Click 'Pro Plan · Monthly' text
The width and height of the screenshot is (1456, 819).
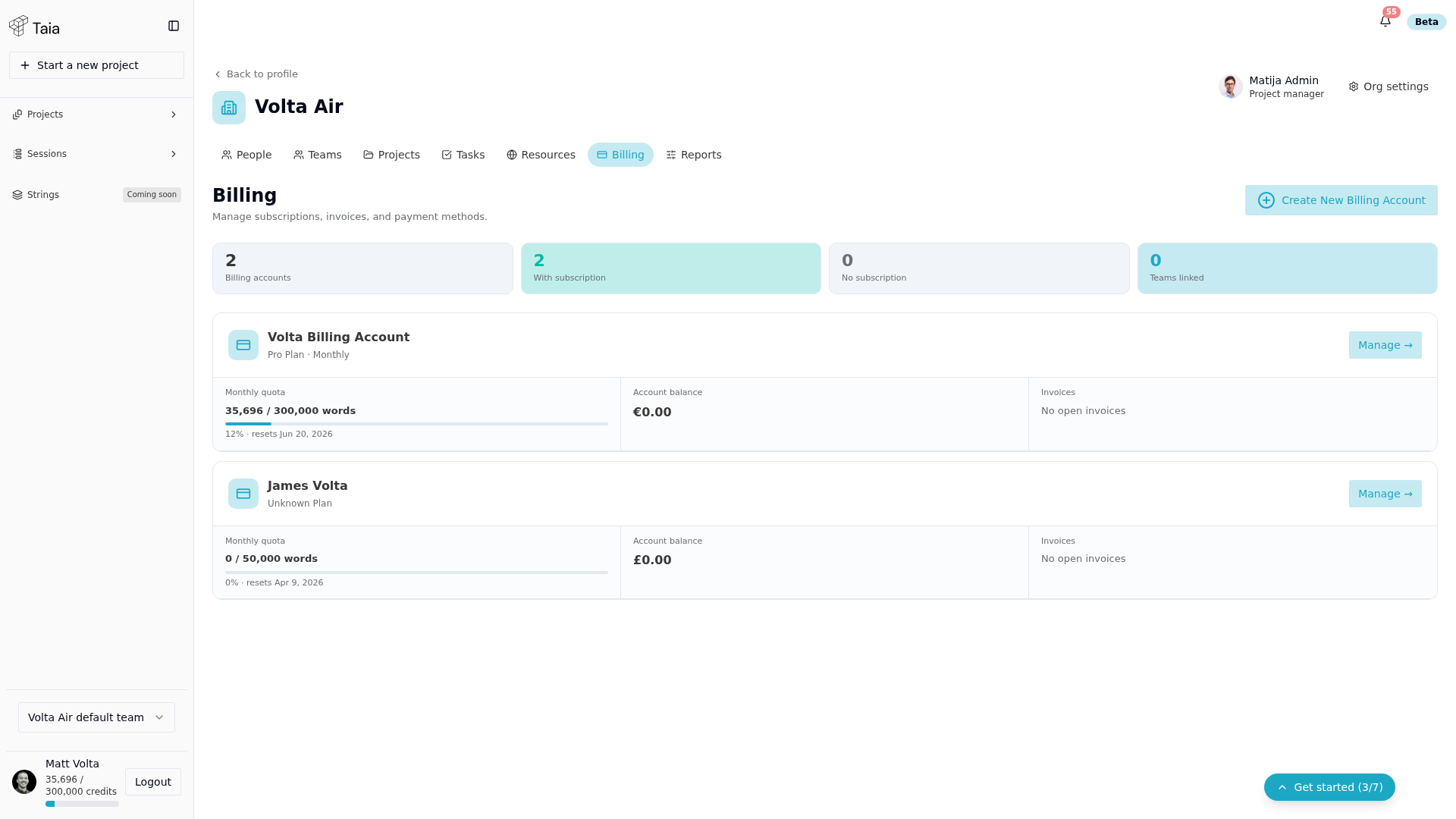click(x=309, y=355)
